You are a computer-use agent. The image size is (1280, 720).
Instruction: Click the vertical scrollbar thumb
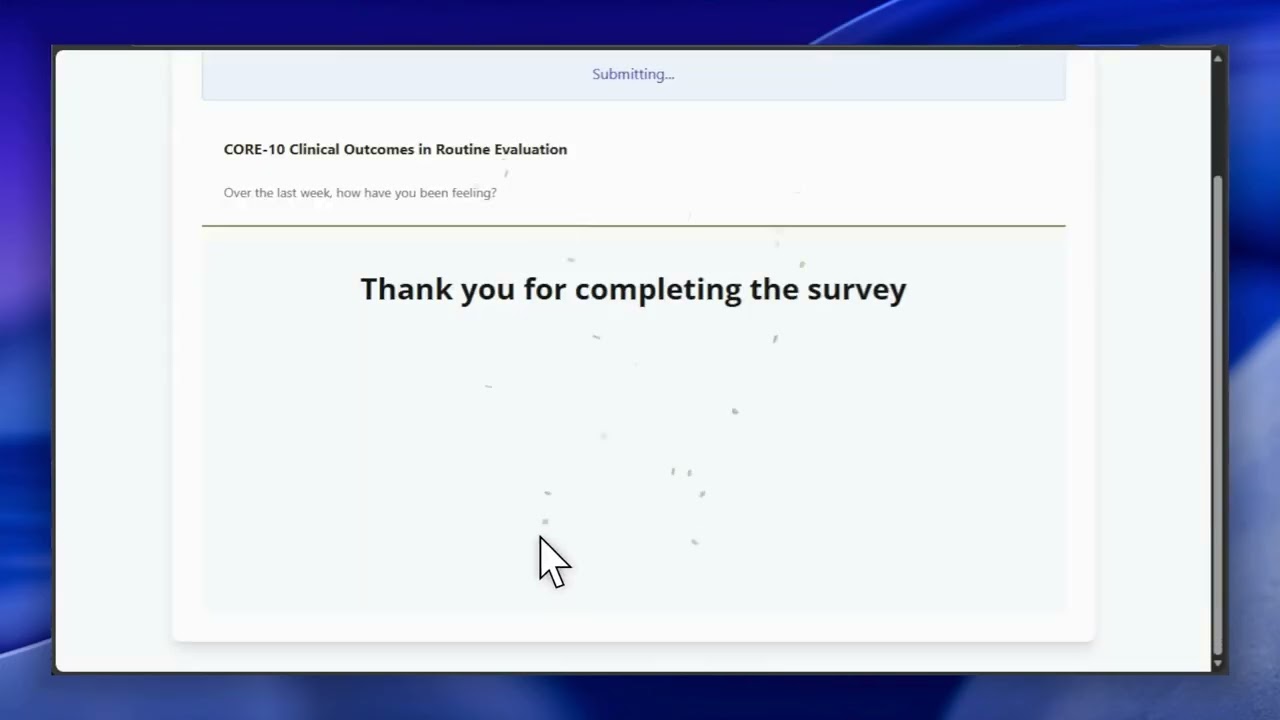tap(1217, 414)
